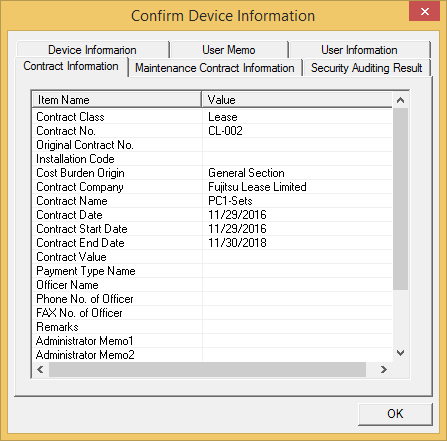Click the horizontal scrollbar thumb
This screenshot has height=441, width=447.
click(x=207, y=369)
